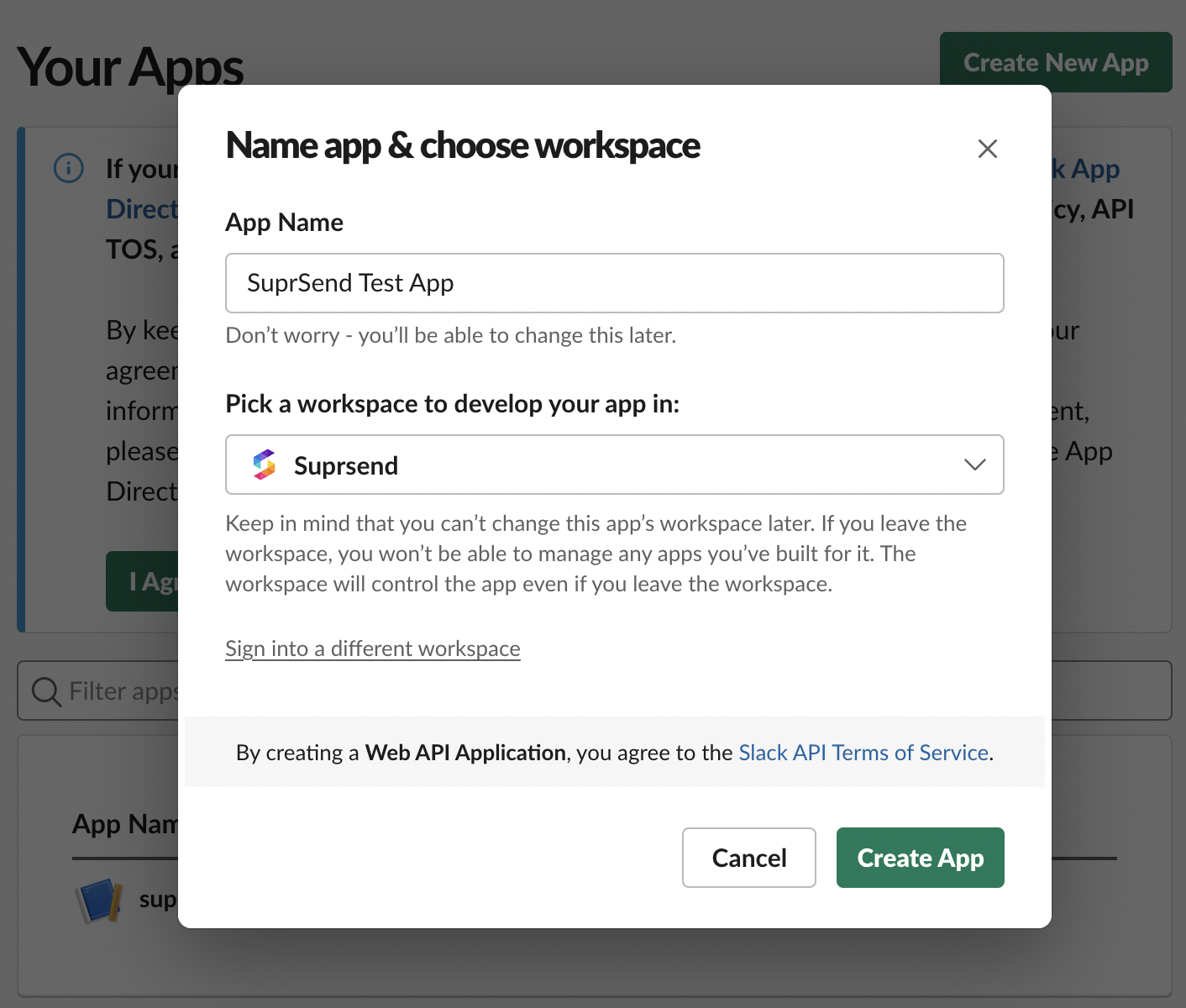This screenshot has height=1008, width=1186.
Task: Click the info icon in background notice
Action: [69, 168]
